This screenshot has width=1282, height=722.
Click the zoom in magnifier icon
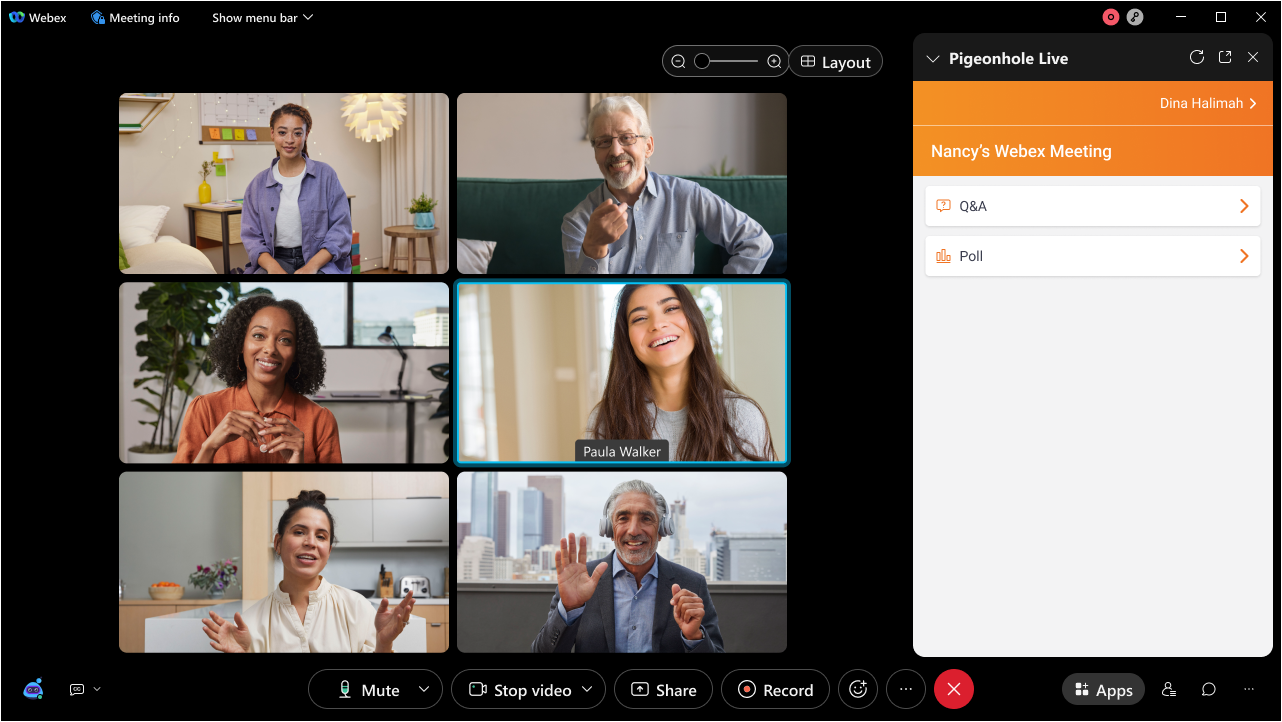774,62
